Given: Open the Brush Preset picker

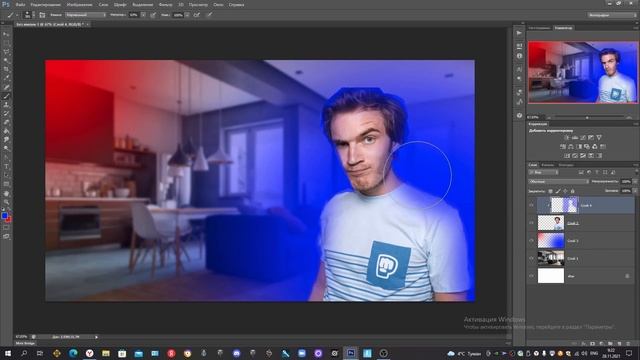Looking at the screenshot, I should (x=28, y=15).
